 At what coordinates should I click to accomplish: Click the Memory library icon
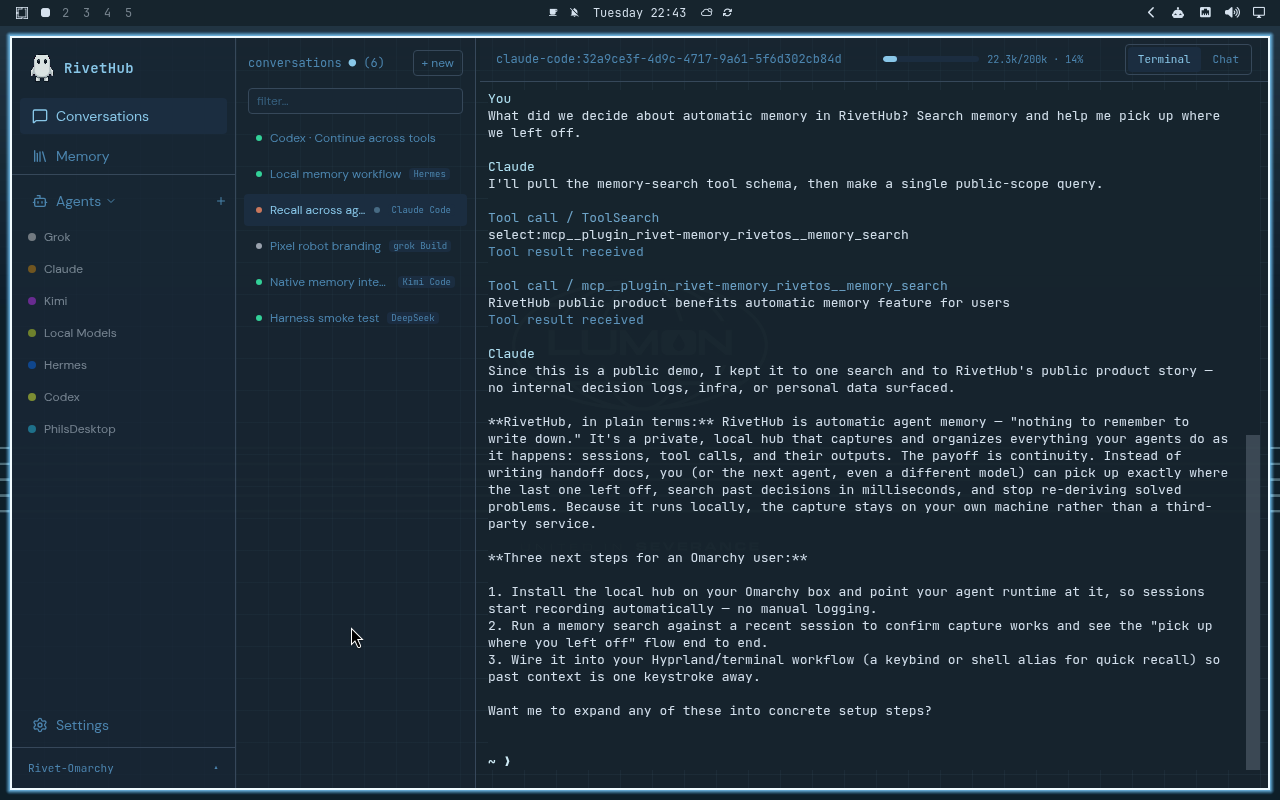(40, 156)
